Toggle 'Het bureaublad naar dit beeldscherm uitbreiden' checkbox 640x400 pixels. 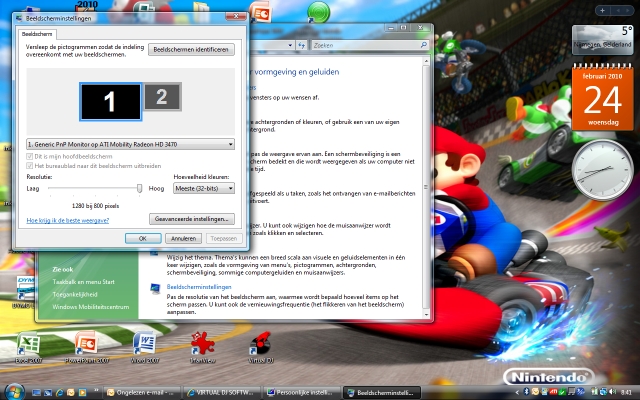tap(29, 166)
